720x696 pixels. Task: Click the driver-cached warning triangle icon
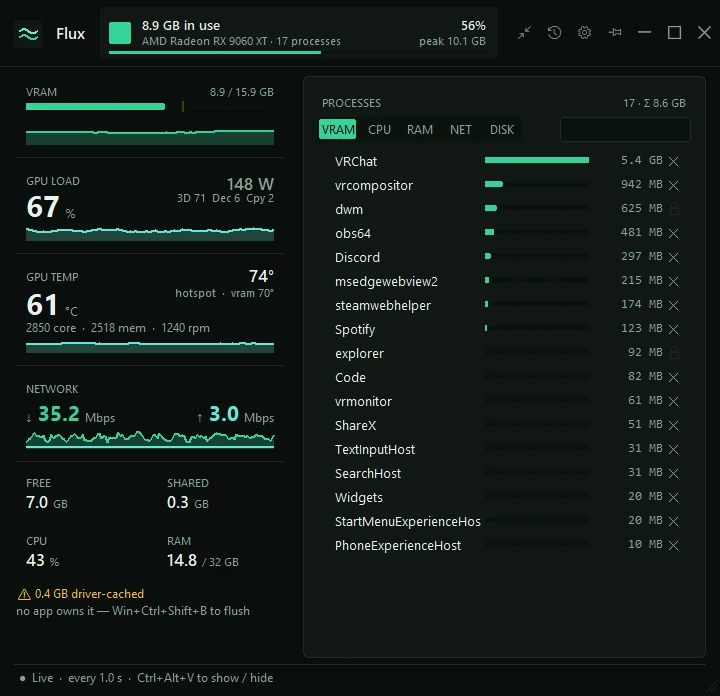click(24, 595)
